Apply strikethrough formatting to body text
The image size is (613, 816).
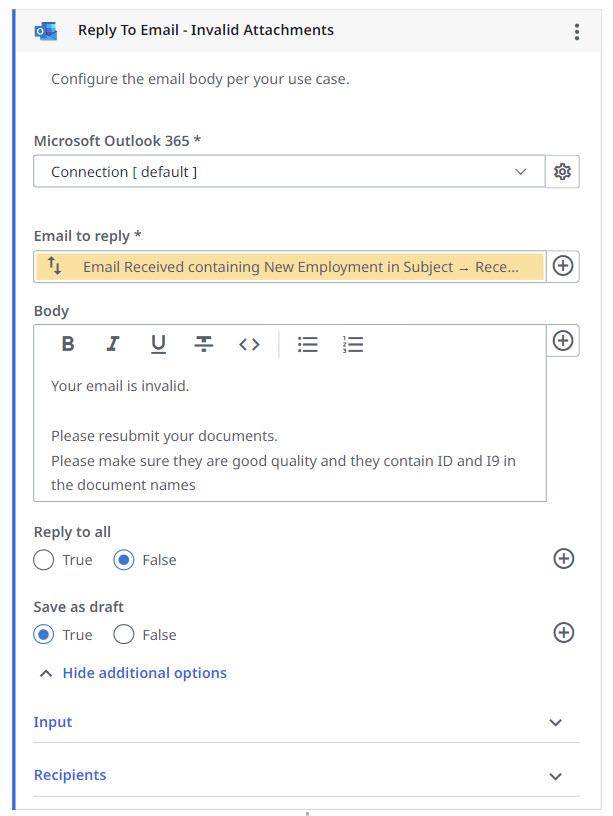(204, 344)
